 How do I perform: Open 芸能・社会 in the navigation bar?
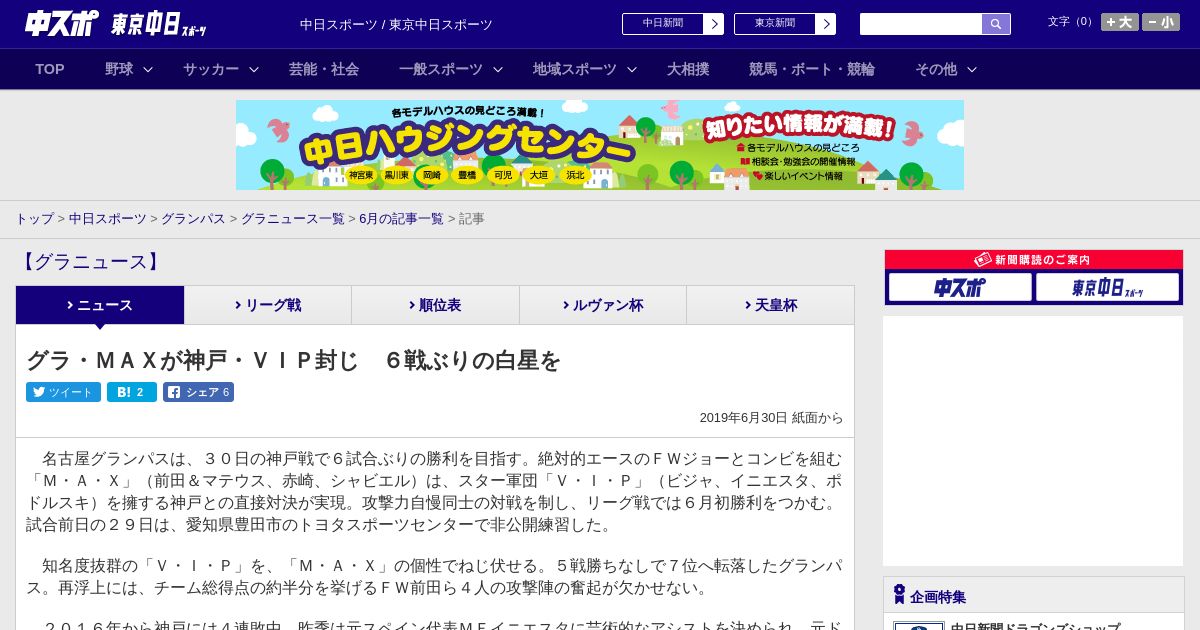coord(324,69)
